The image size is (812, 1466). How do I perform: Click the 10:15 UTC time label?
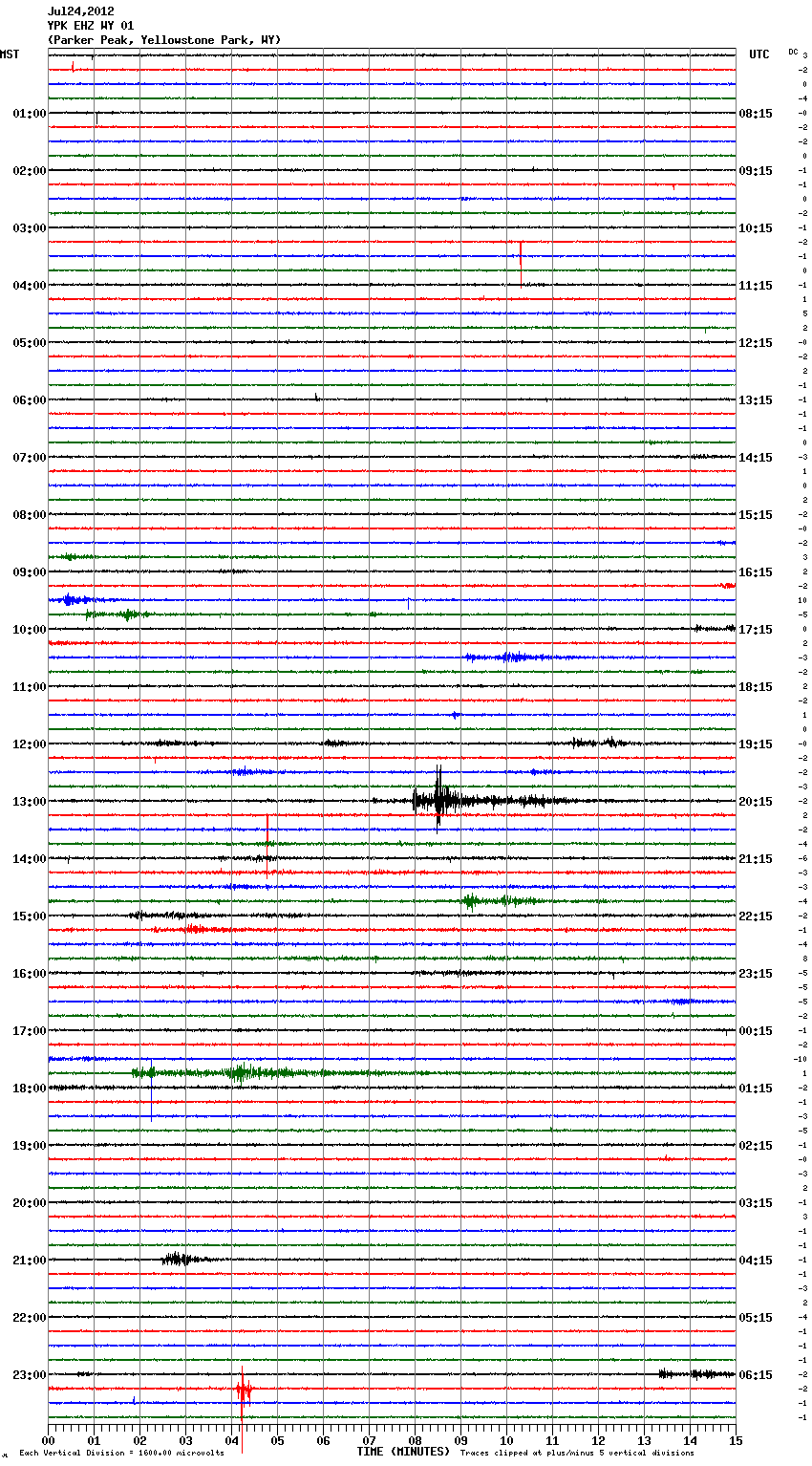[756, 228]
